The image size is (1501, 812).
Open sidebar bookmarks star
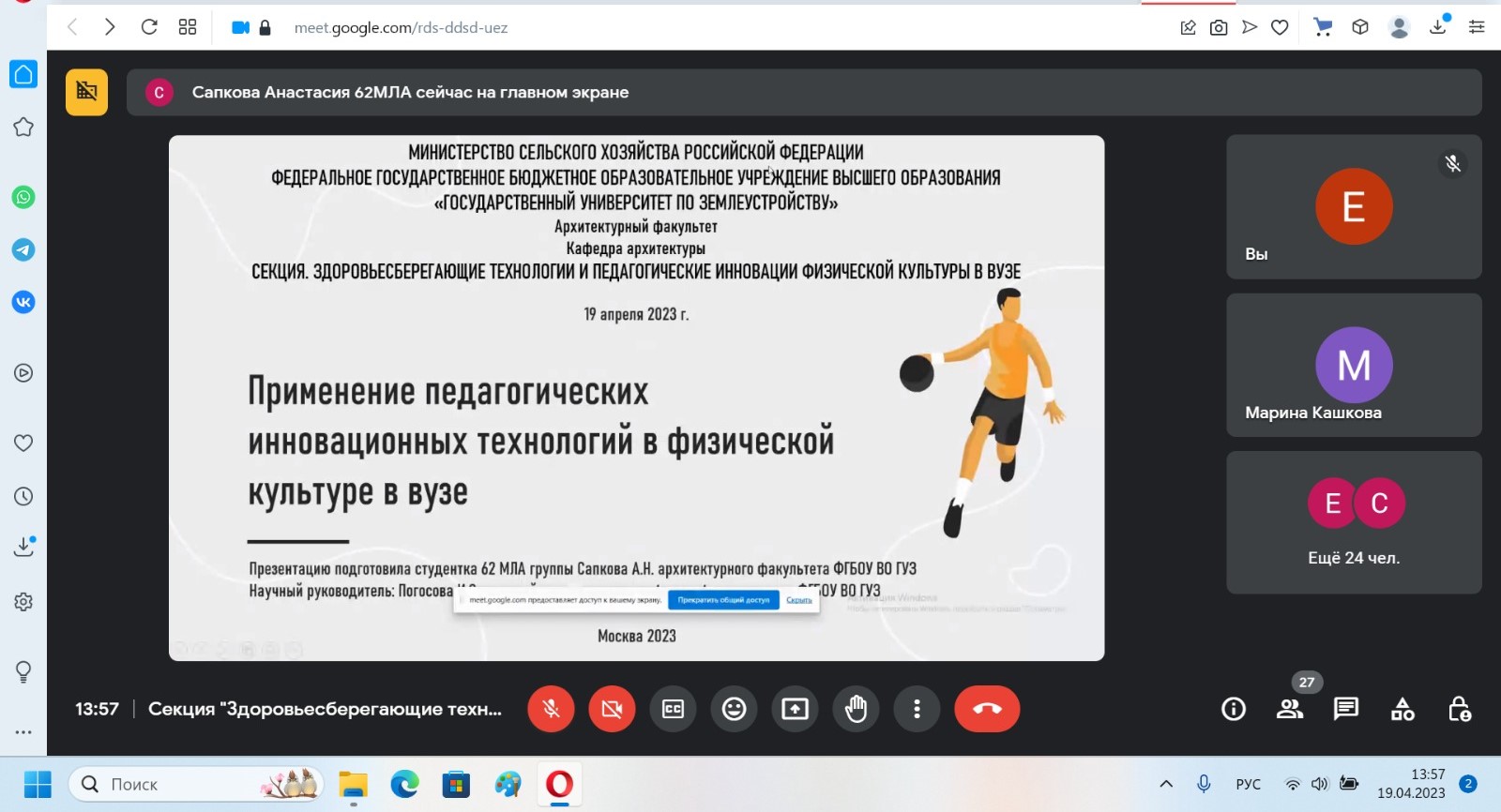pos(23,127)
